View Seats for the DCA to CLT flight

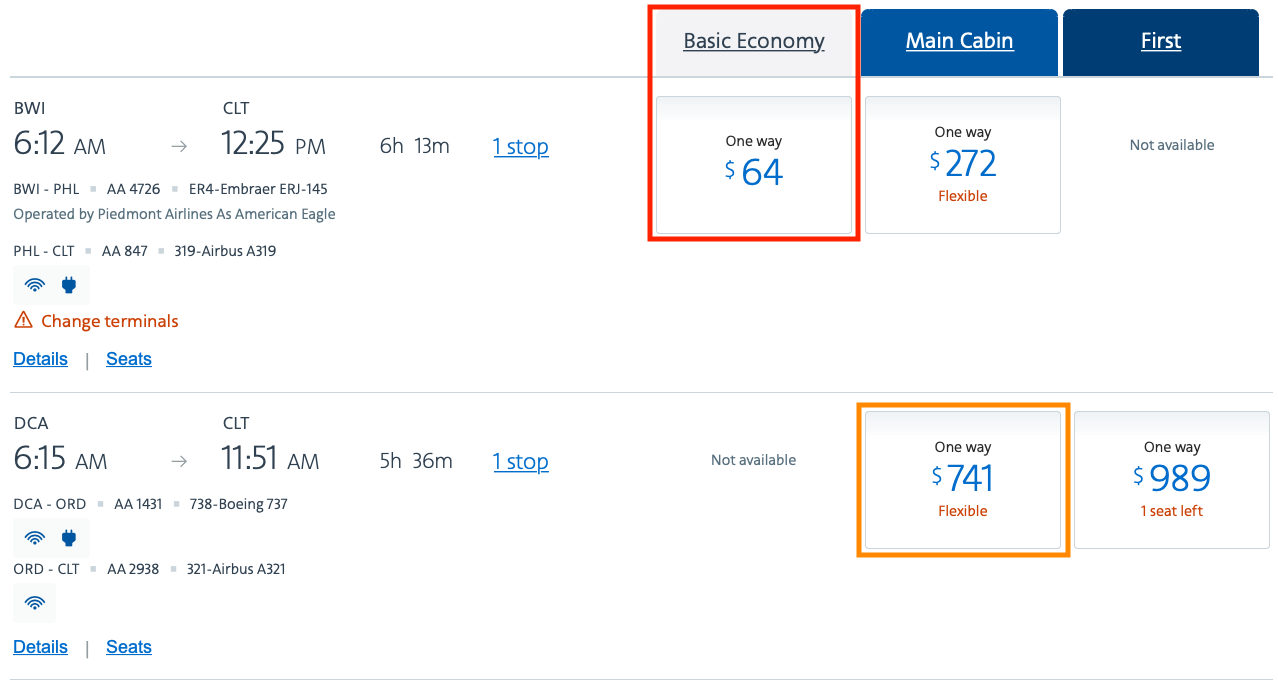pyautogui.click(x=129, y=647)
